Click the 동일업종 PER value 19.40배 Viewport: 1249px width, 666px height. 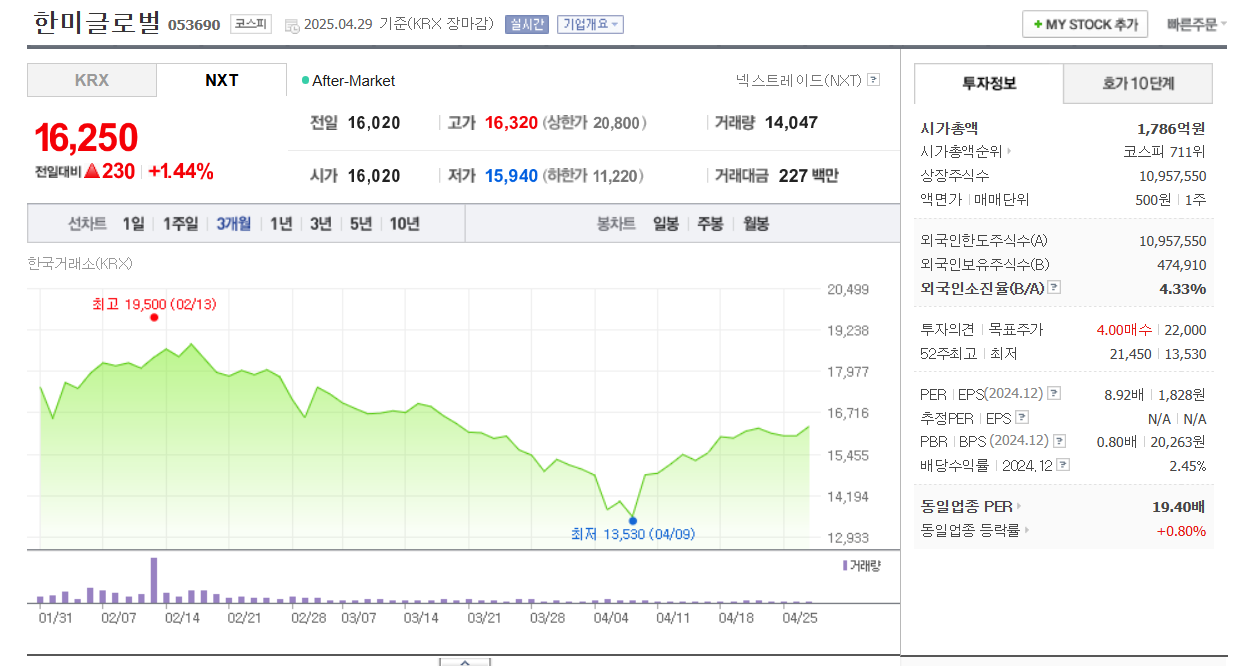(x=1179, y=506)
